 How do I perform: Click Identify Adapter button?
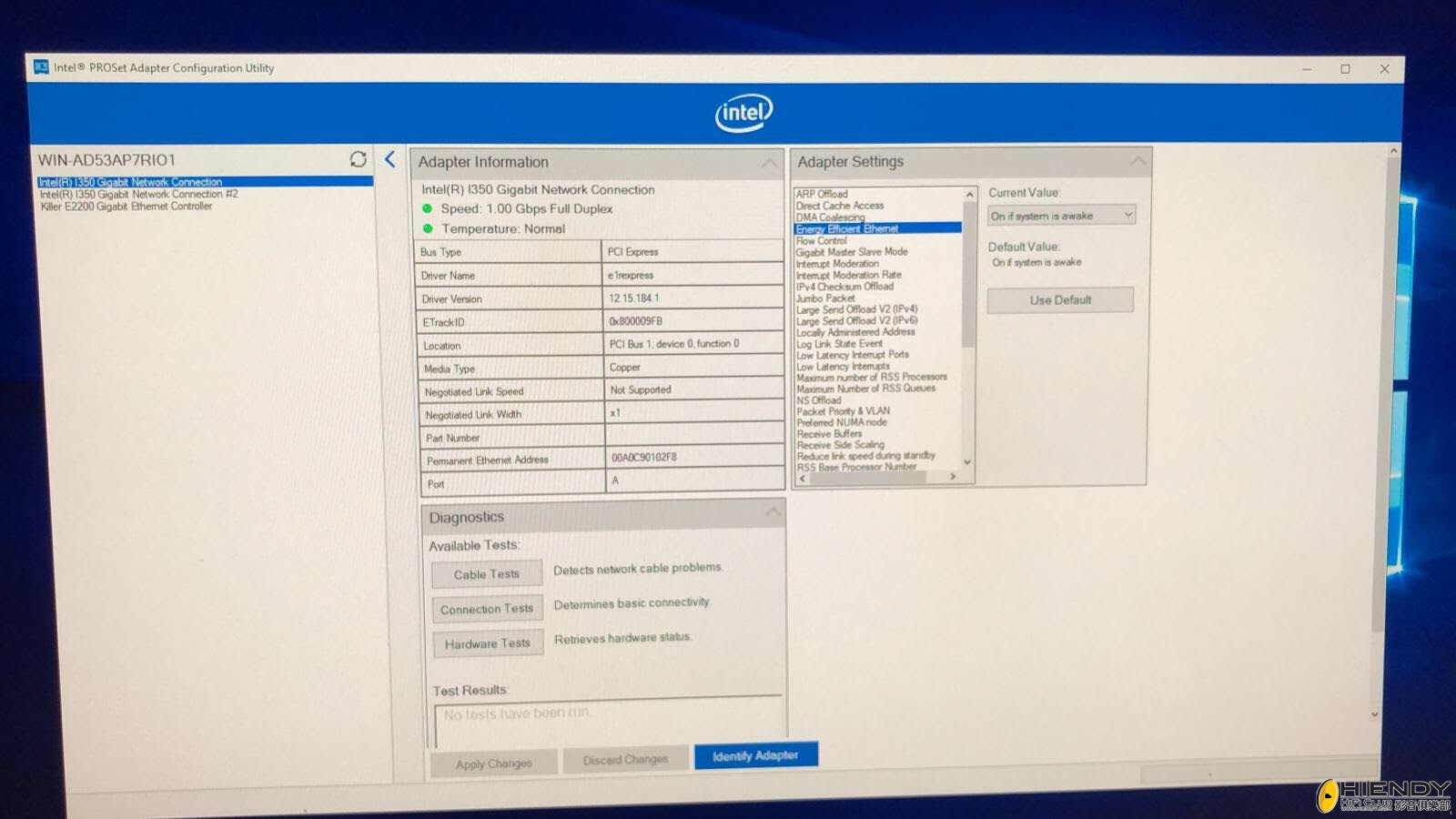[x=755, y=755]
